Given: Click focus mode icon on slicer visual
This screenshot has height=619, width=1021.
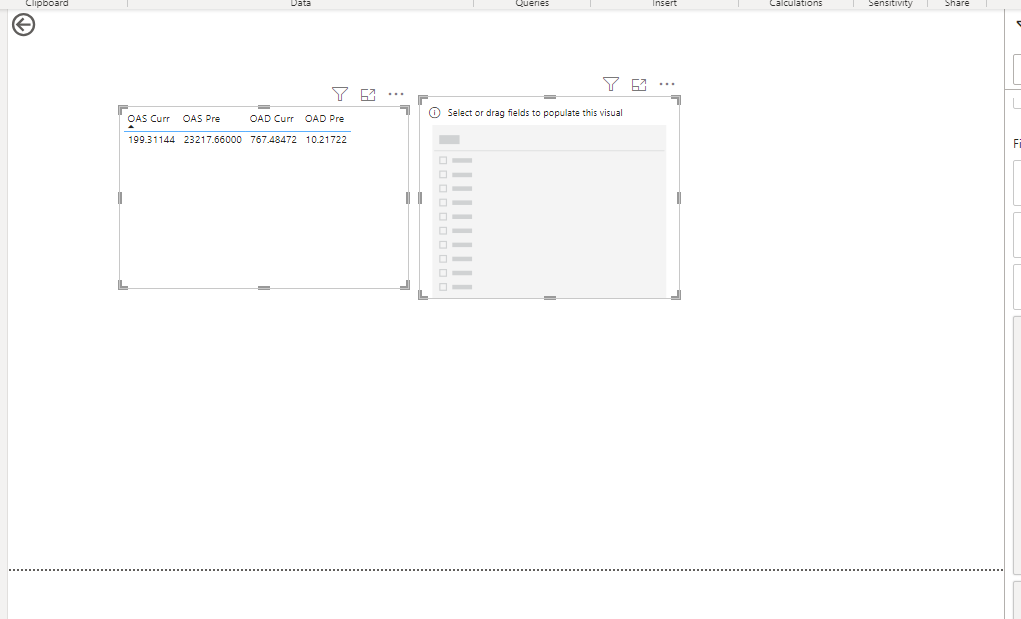Looking at the screenshot, I should click(639, 85).
